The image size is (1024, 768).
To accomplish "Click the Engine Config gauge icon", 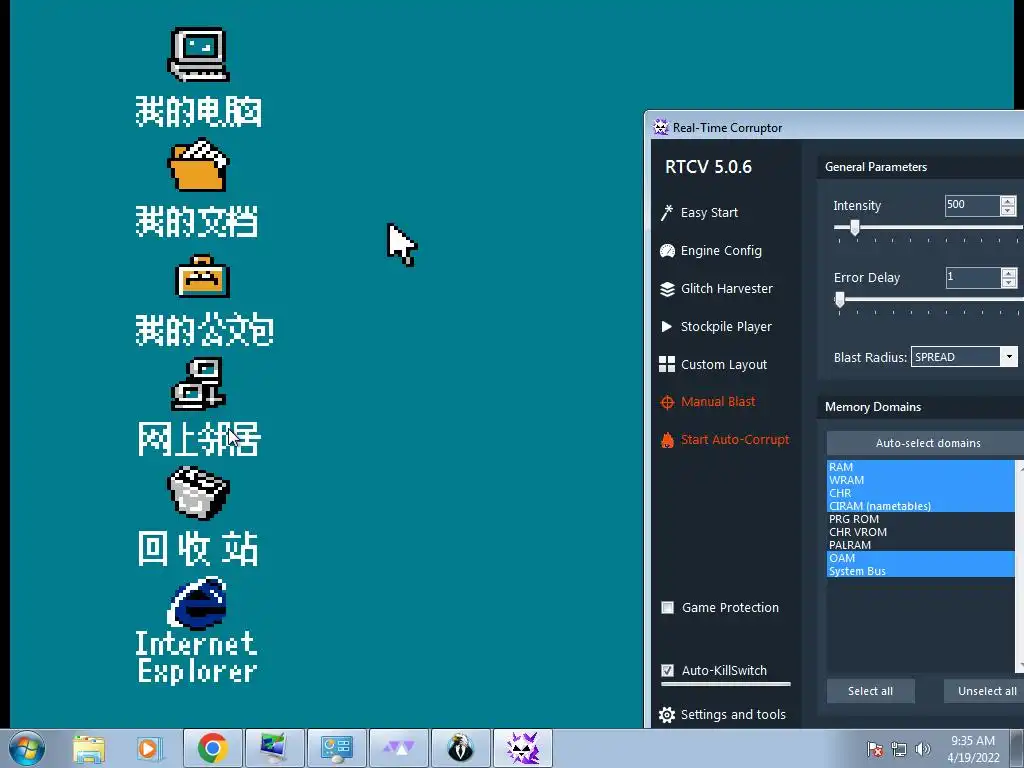I will point(667,251).
